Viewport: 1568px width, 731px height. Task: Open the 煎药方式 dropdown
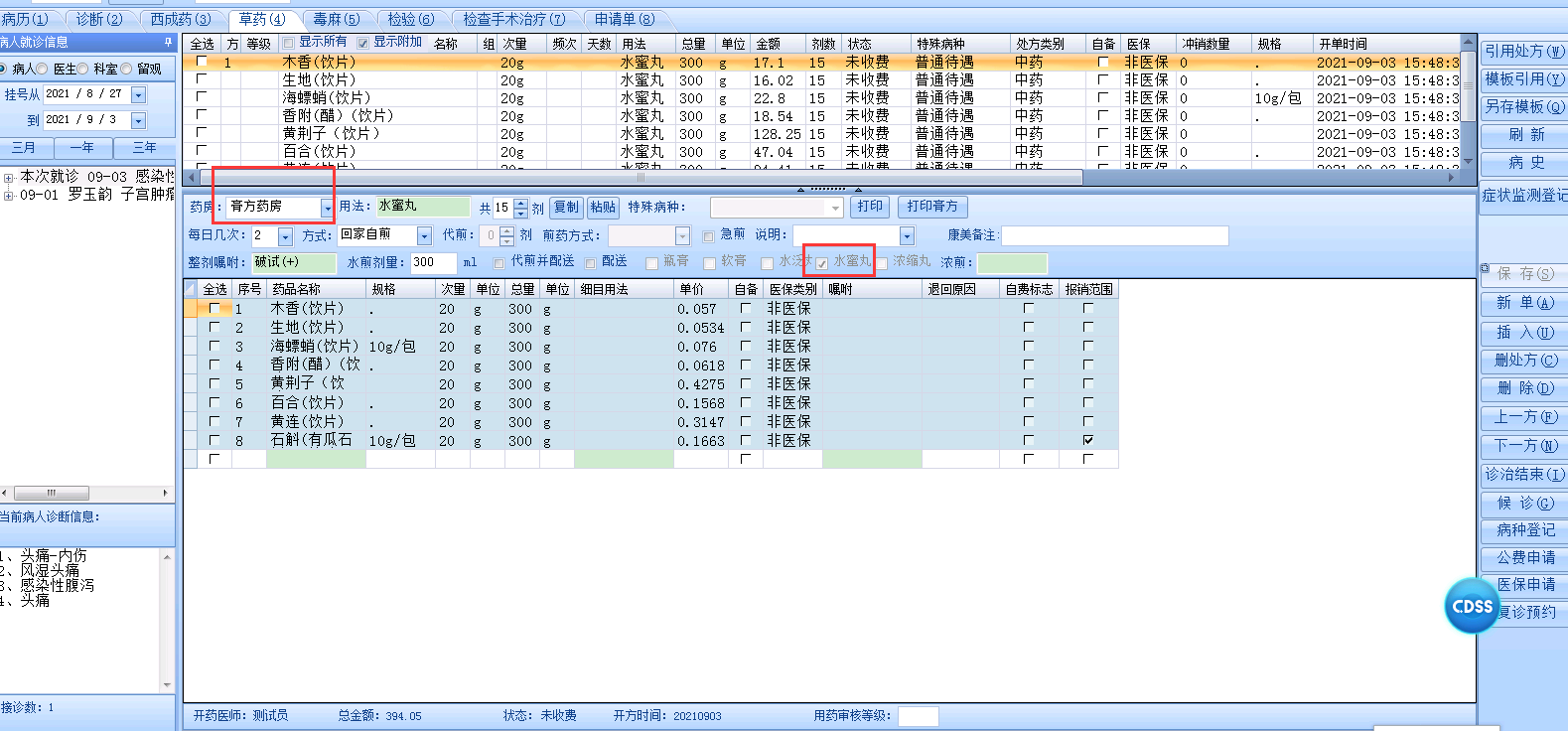click(682, 236)
